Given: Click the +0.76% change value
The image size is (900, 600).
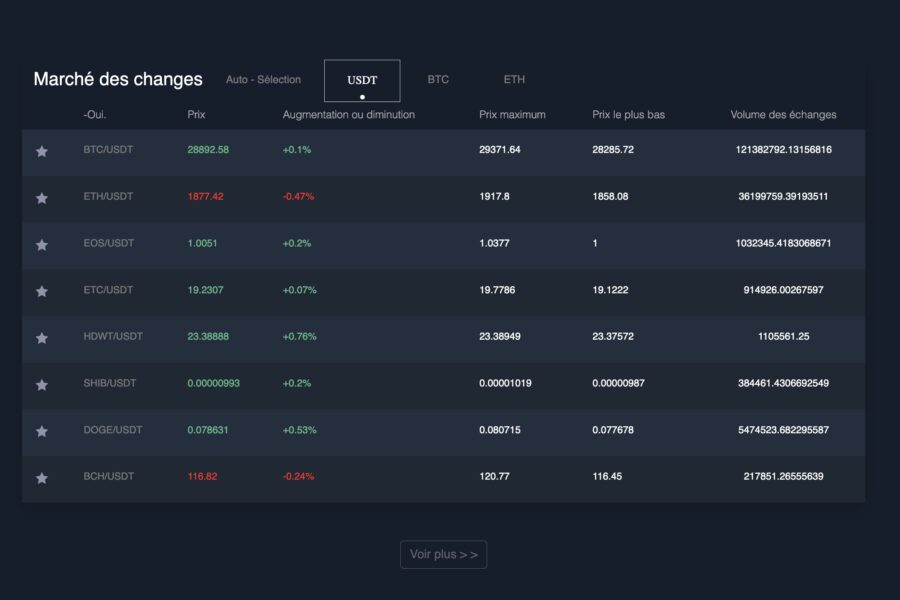Looking at the screenshot, I should 299,336.
